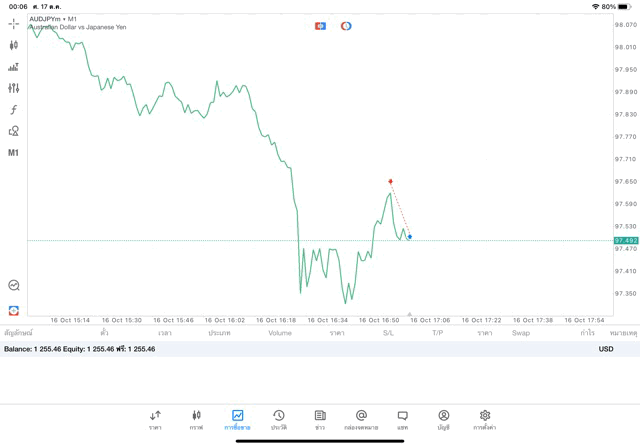Open the function (f) indicators icon
This screenshot has height=447, width=640.
[x=14, y=110]
